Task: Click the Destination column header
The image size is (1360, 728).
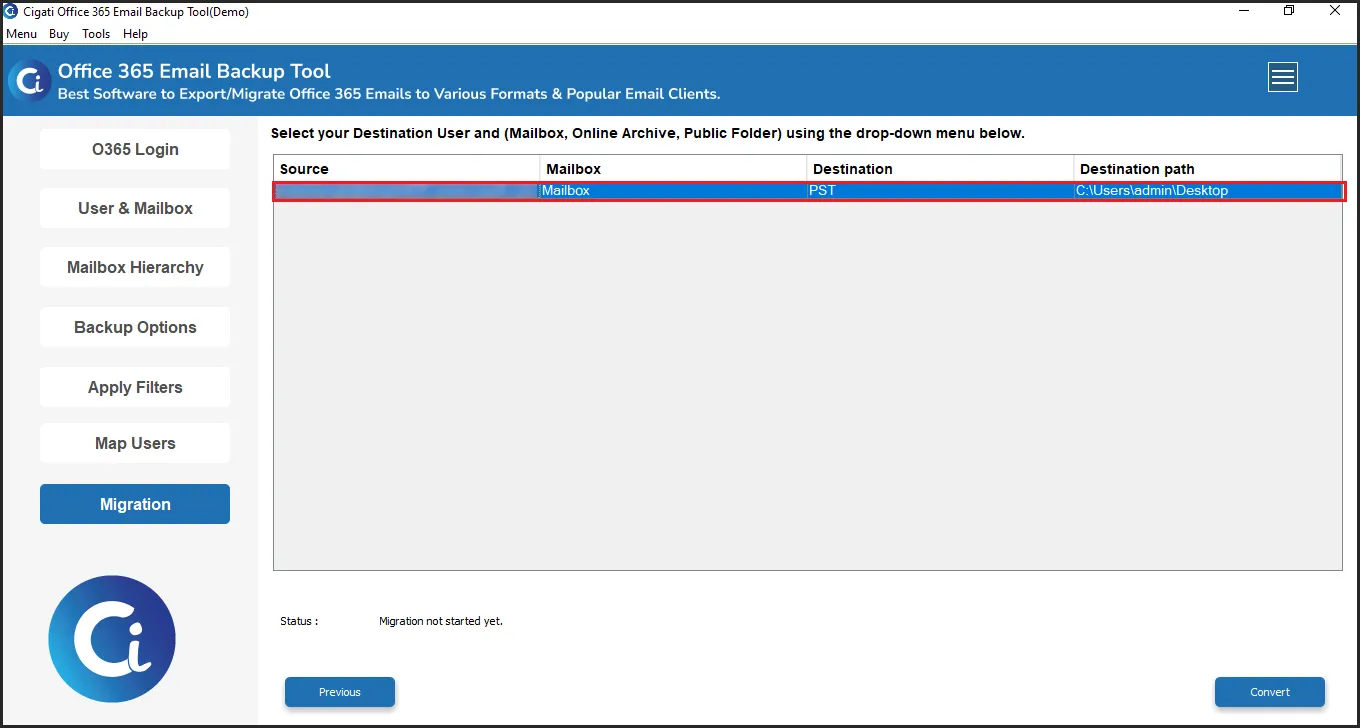Action: tap(940, 168)
